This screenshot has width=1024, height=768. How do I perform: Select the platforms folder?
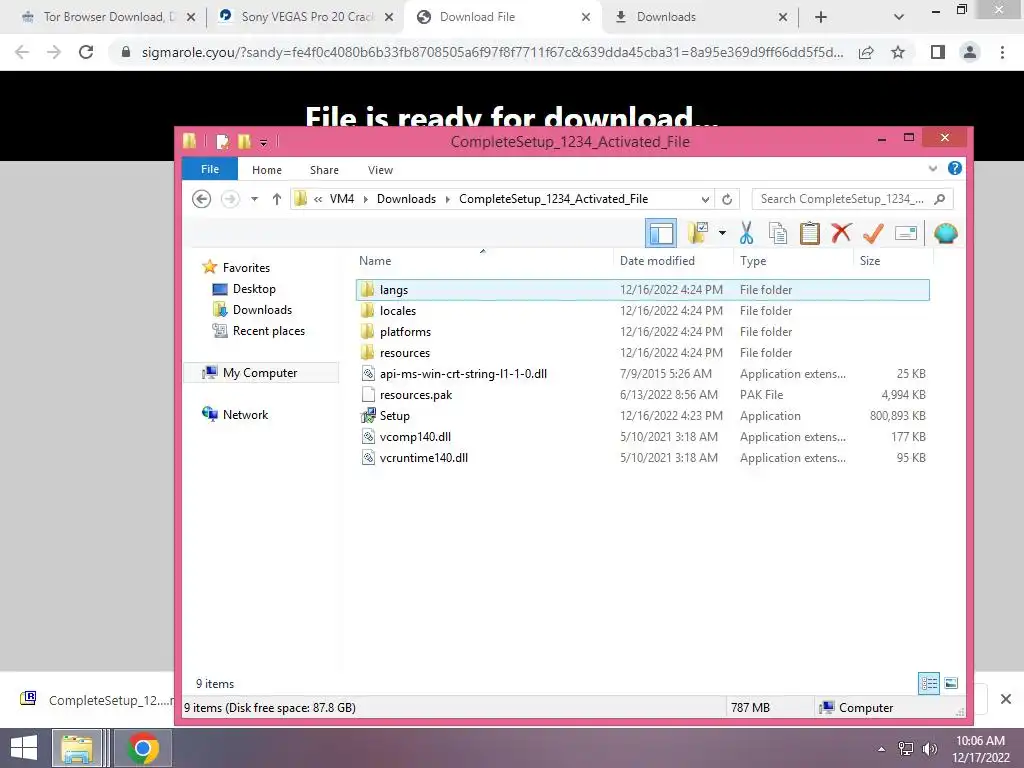click(643, 332)
